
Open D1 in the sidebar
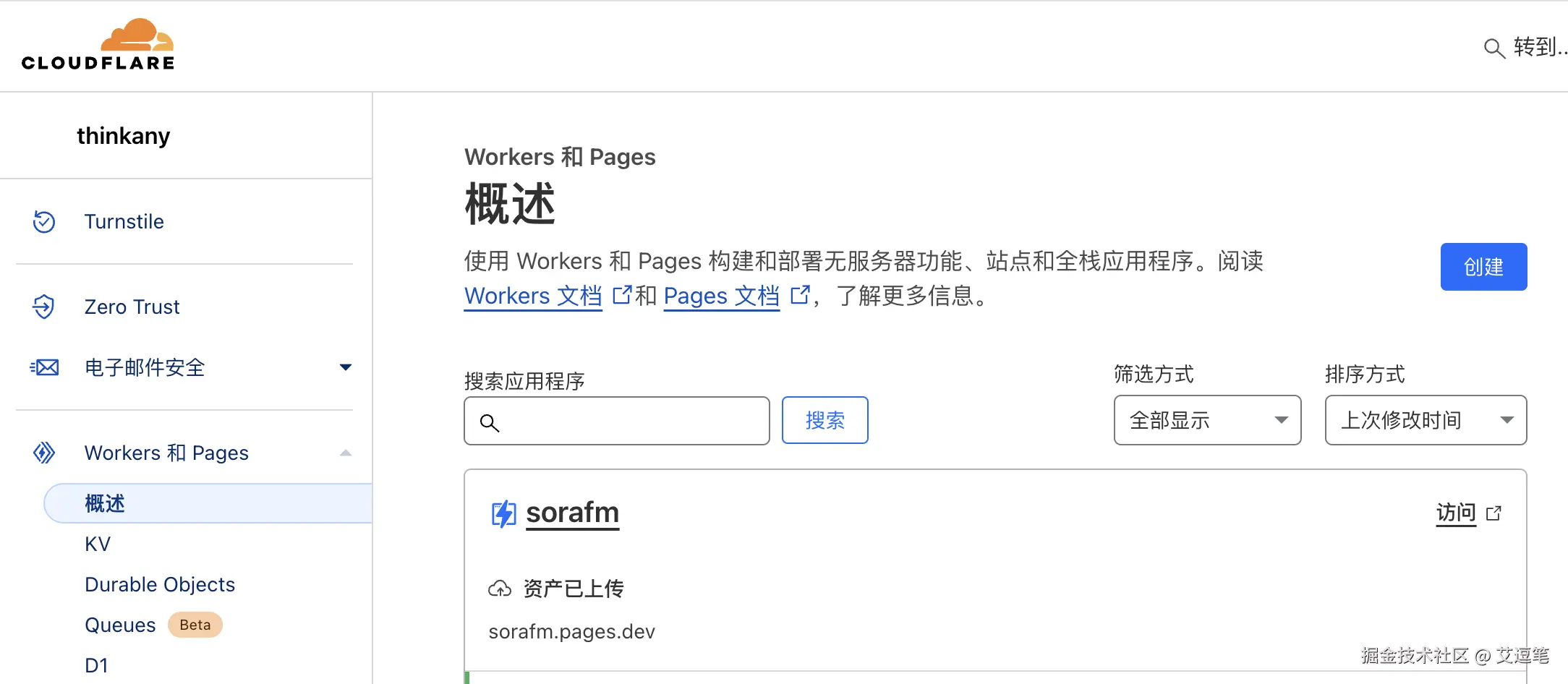(96, 665)
